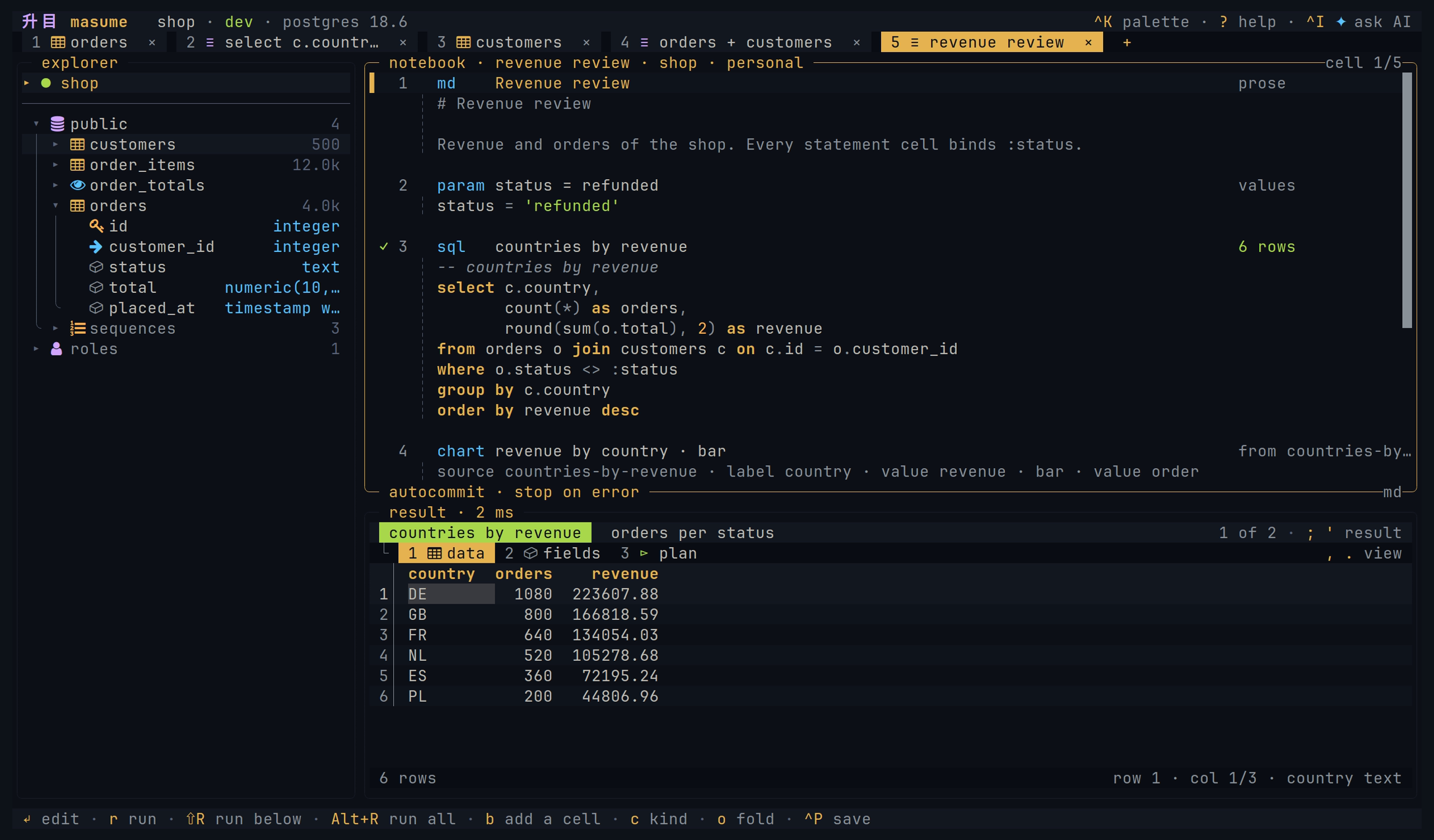Click the customers table grid icon
Viewport: 1434px width, 840px height.
(77, 144)
